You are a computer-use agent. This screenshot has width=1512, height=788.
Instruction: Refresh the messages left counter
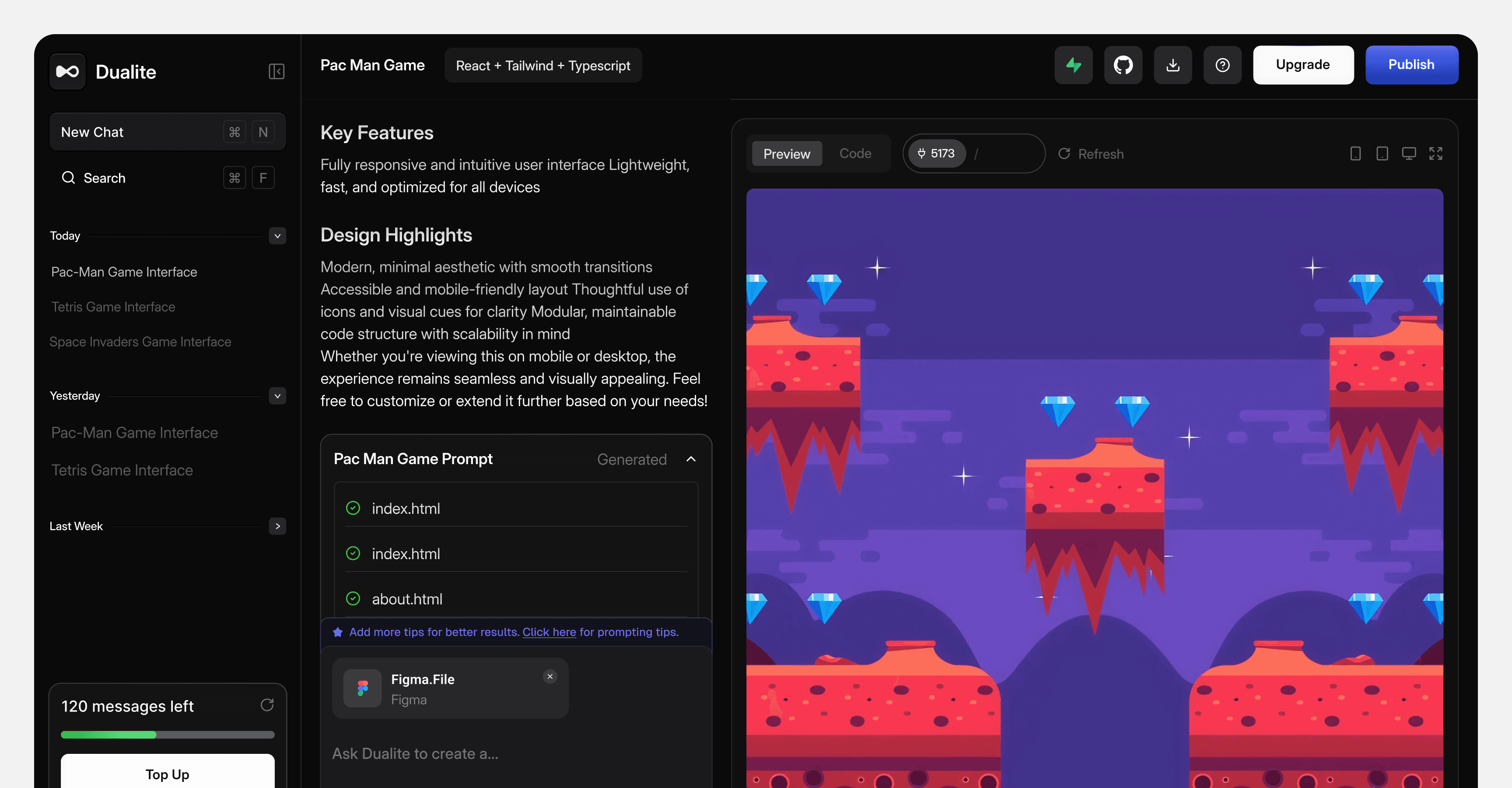(267, 705)
